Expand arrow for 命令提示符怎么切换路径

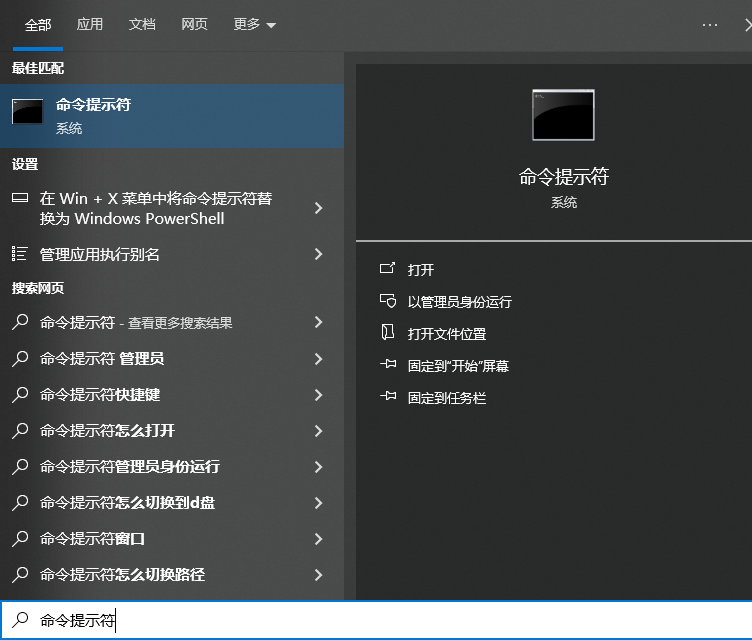(318, 575)
